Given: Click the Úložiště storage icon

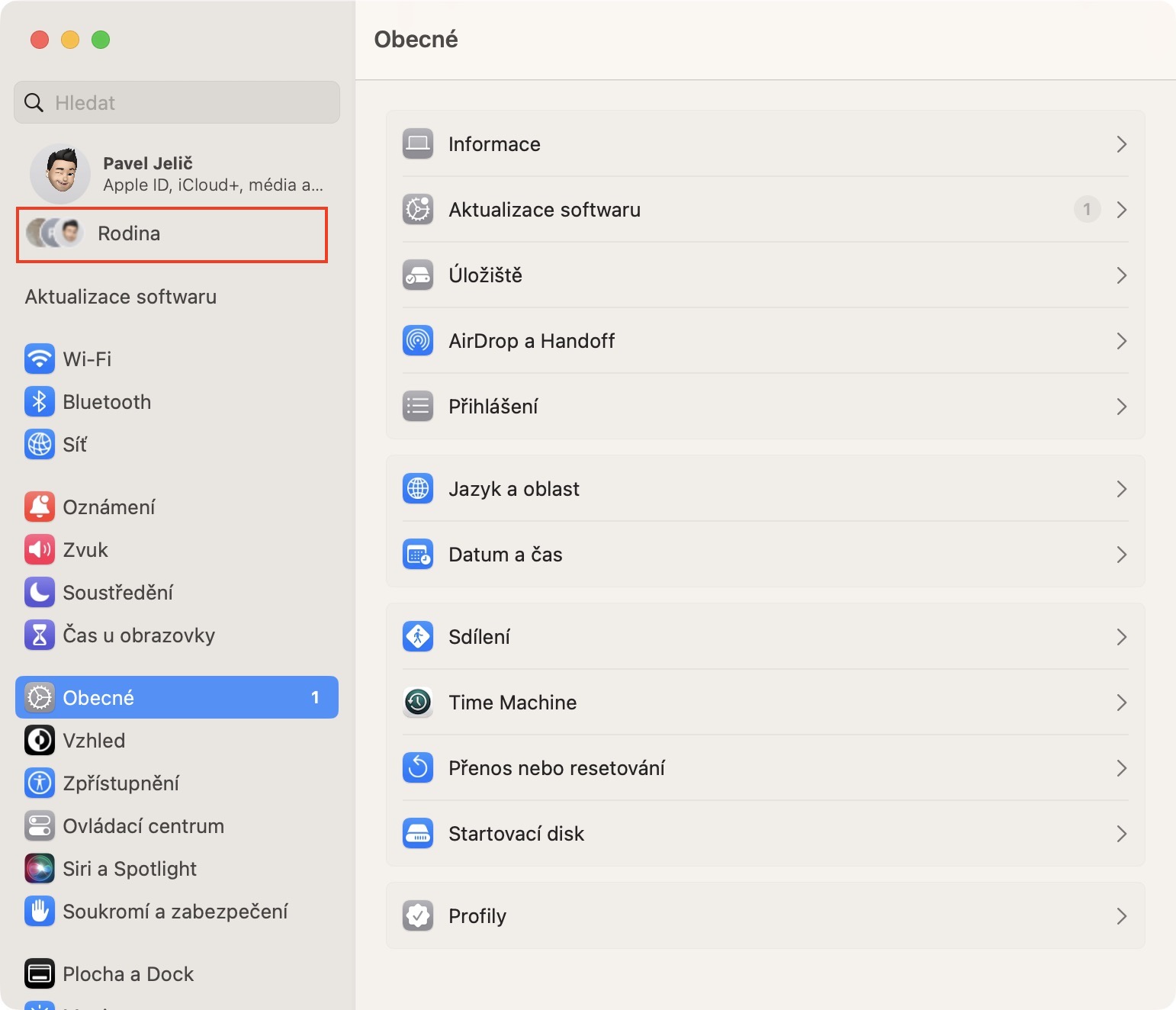Looking at the screenshot, I should [418, 275].
